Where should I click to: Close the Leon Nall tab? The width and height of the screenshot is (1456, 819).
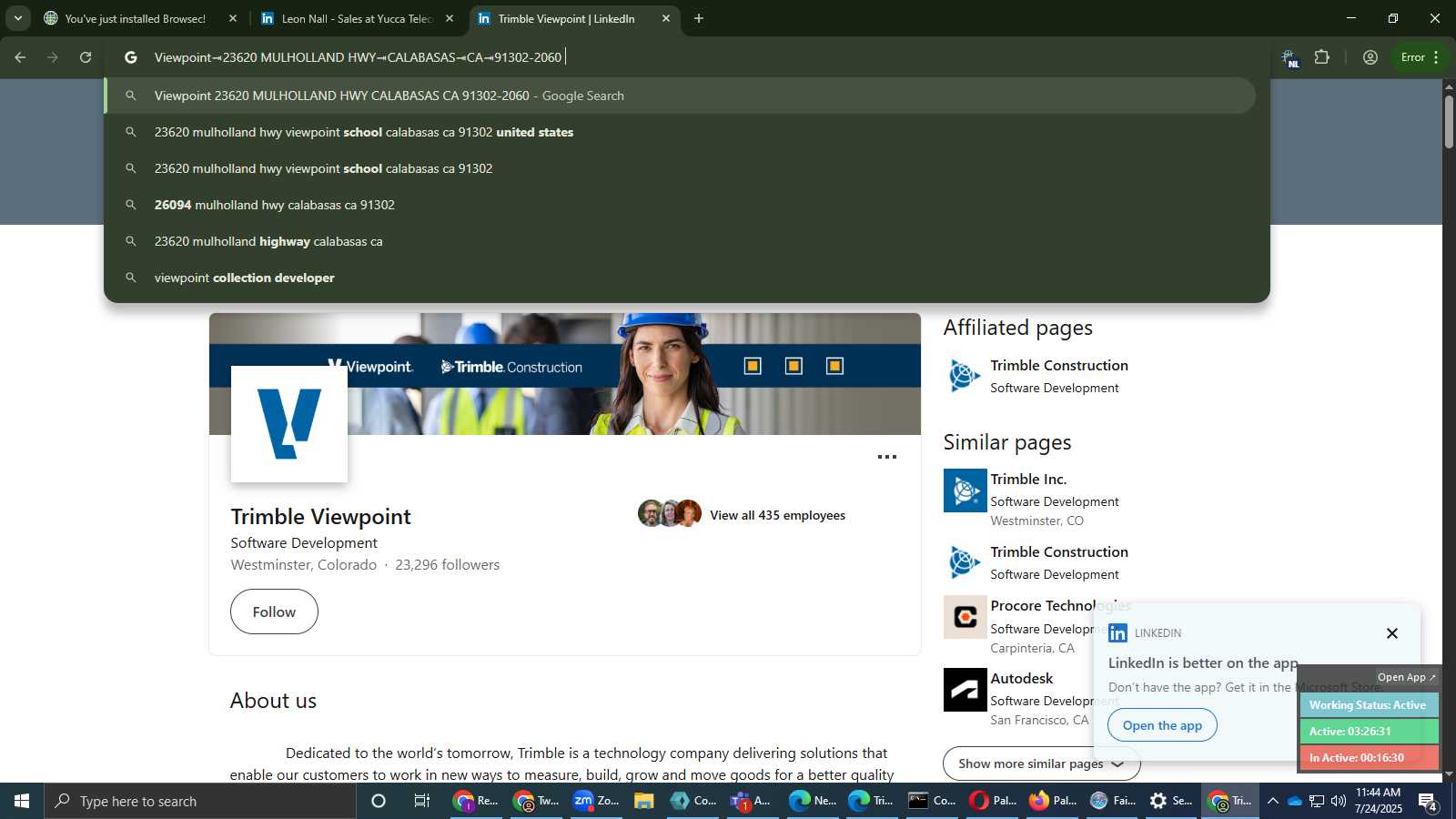450,18
